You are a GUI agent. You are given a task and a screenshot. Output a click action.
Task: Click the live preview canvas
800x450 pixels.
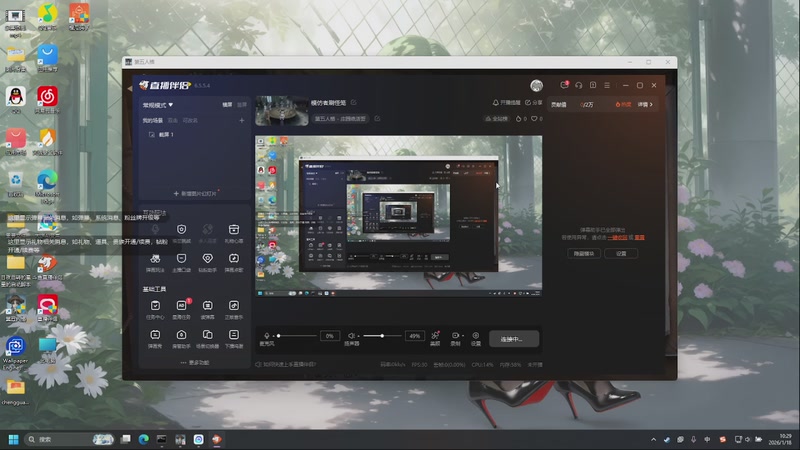[398, 216]
